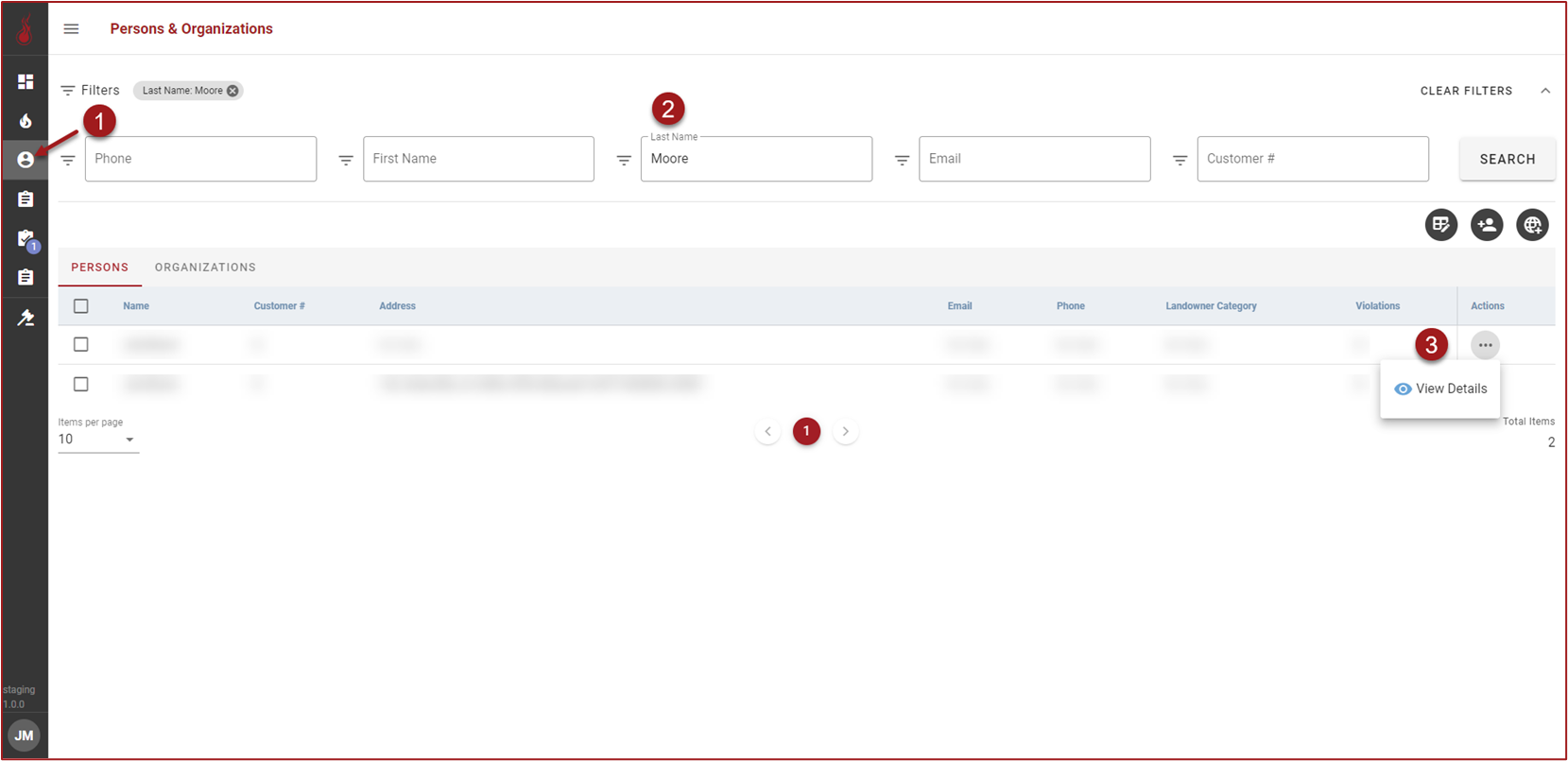1568x761 pixels.
Task: Remove the Last Name: Moore filter chip
Action: (233, 91)
